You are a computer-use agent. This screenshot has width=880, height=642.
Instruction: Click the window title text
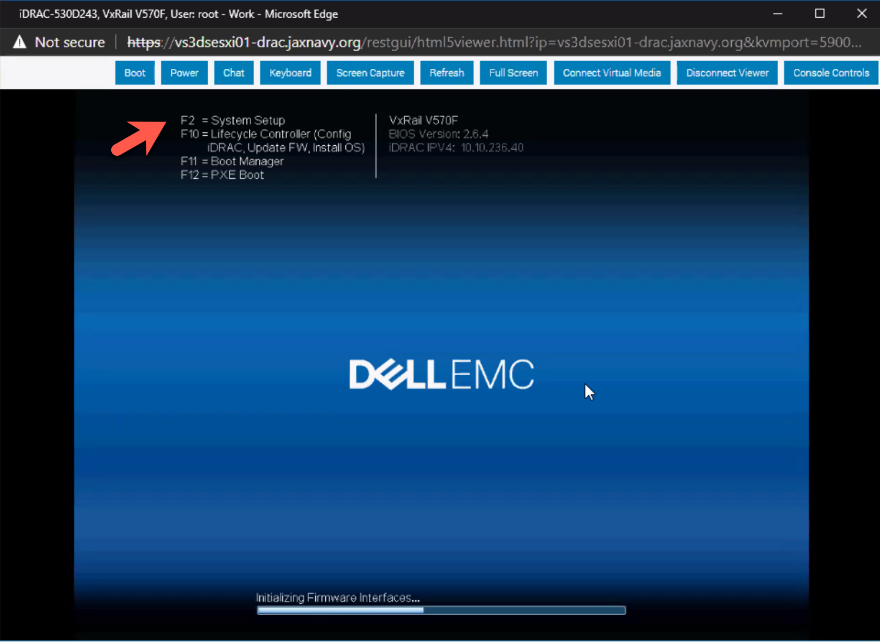coord(178,14)
